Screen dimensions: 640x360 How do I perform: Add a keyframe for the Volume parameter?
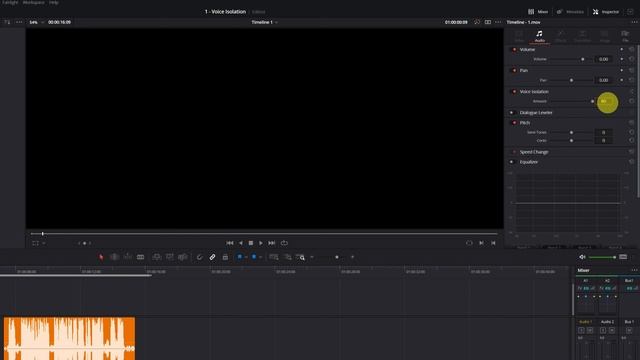pyautogui.click(x=622, y=59)
